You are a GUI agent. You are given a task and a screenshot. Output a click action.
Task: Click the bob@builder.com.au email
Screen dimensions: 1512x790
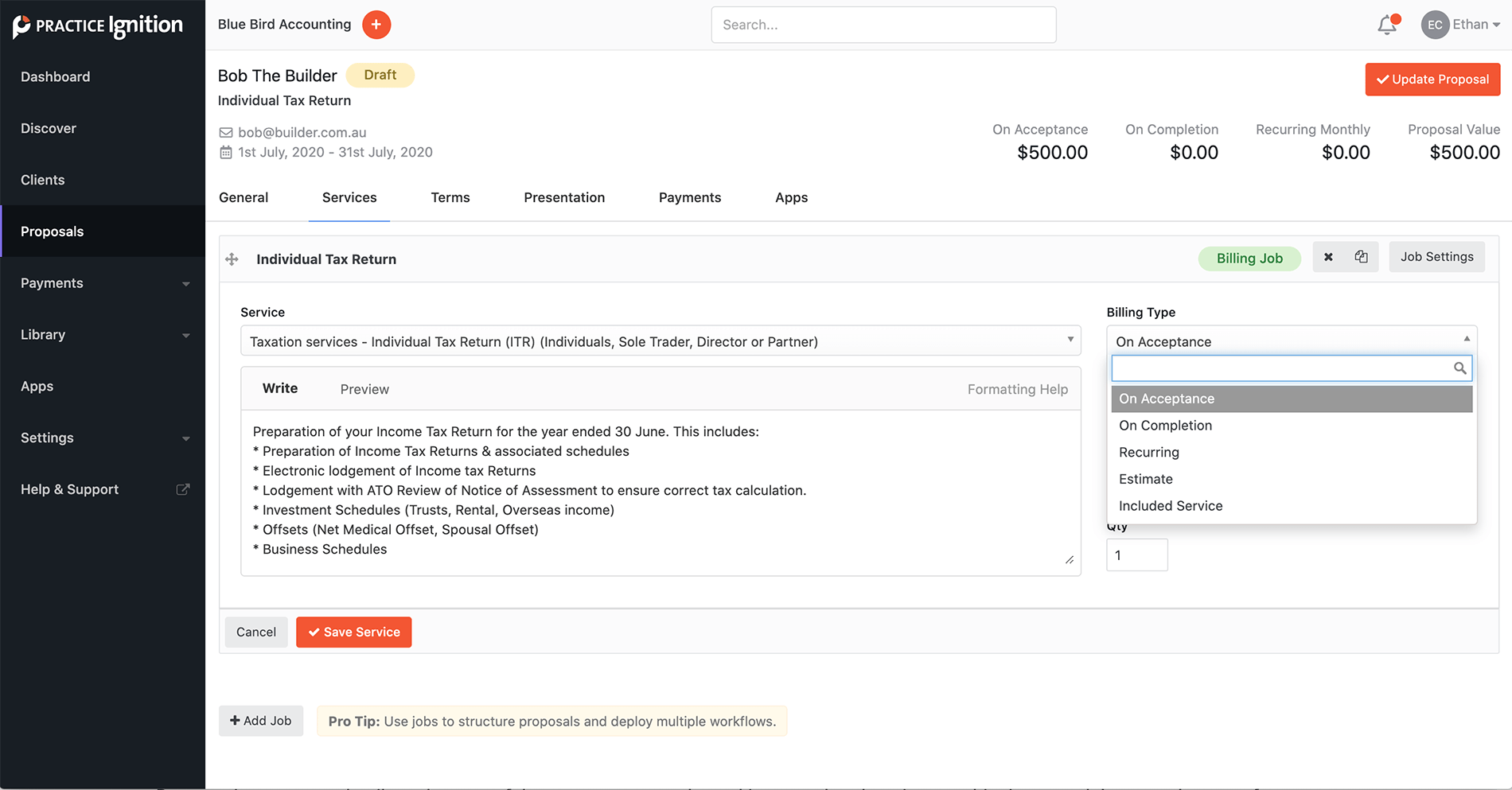302,133
